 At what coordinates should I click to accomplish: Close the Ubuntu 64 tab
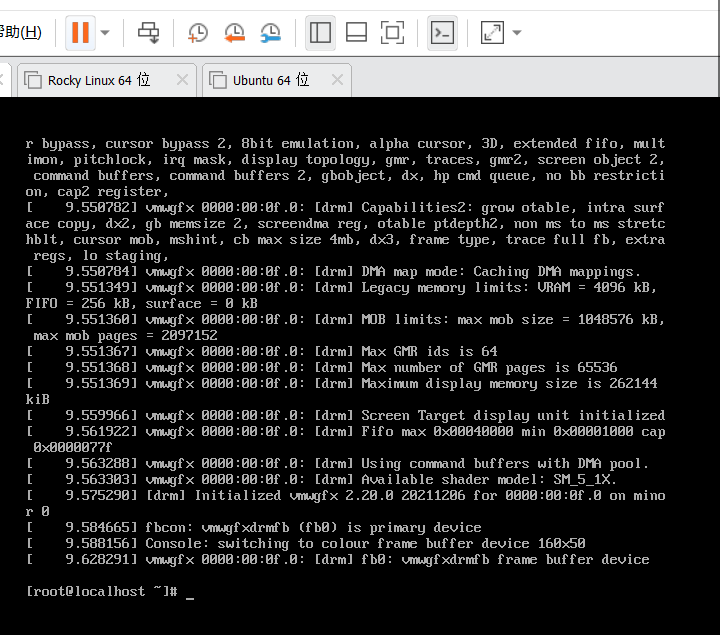click(x=337, y=80)
